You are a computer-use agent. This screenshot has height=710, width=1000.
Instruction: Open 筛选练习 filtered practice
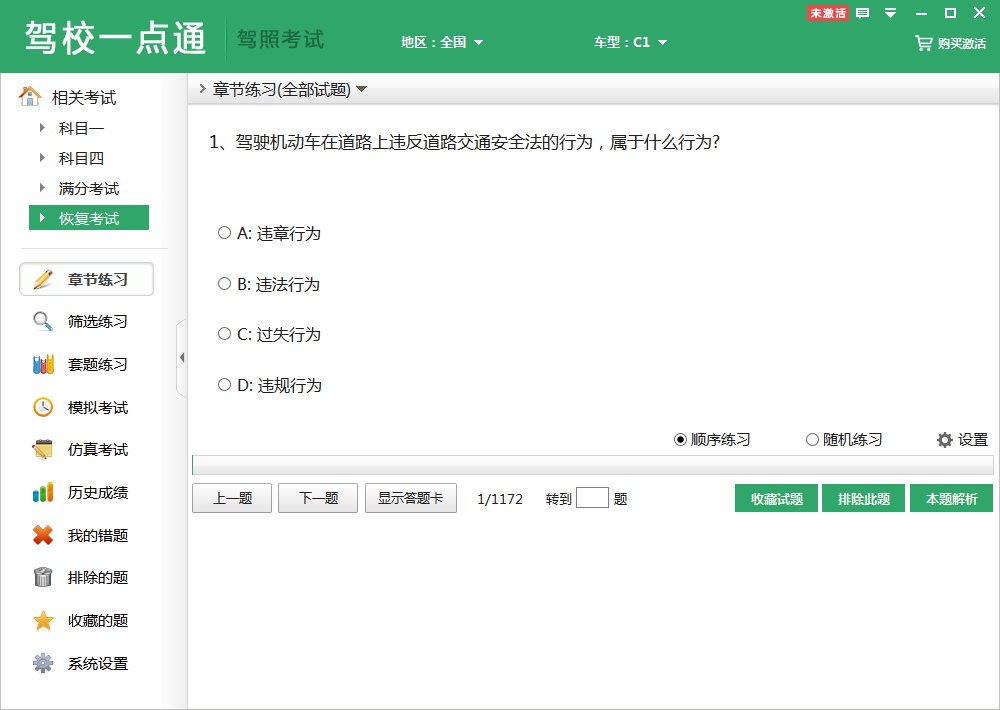[86, 321]
